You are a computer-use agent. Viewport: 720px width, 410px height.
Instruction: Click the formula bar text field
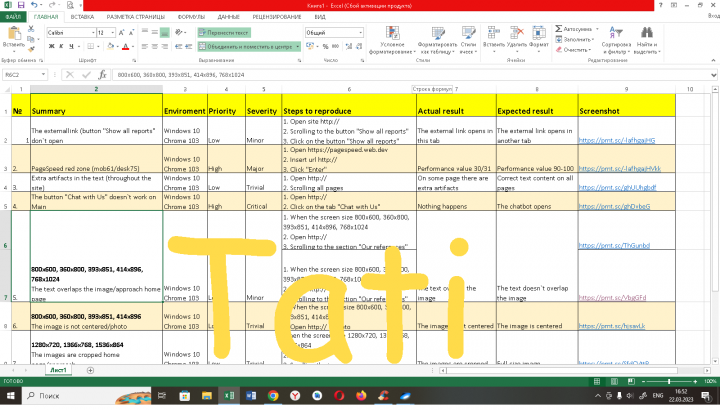(x=410, y=74)
